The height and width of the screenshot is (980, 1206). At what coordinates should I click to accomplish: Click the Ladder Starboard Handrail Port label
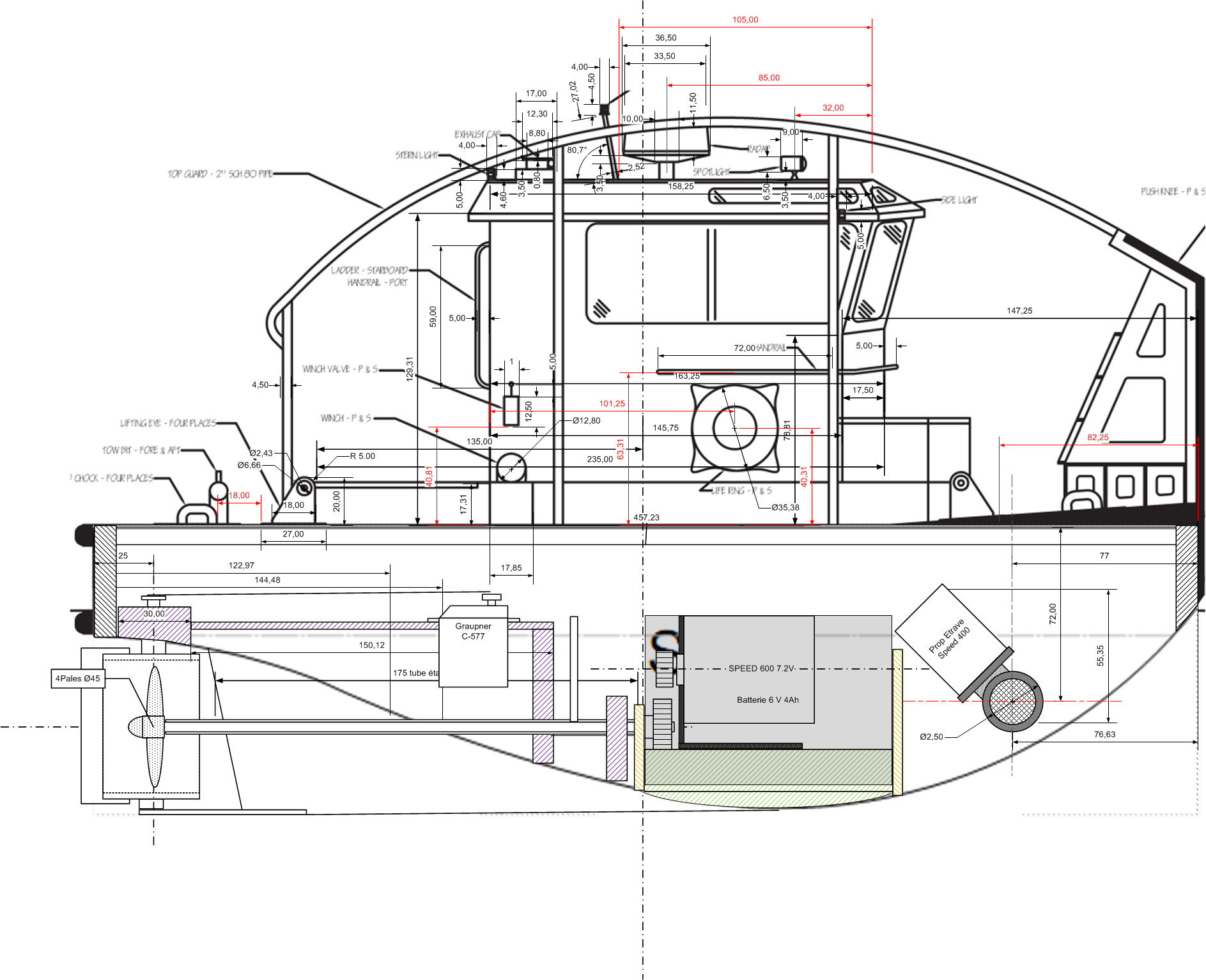369,275
